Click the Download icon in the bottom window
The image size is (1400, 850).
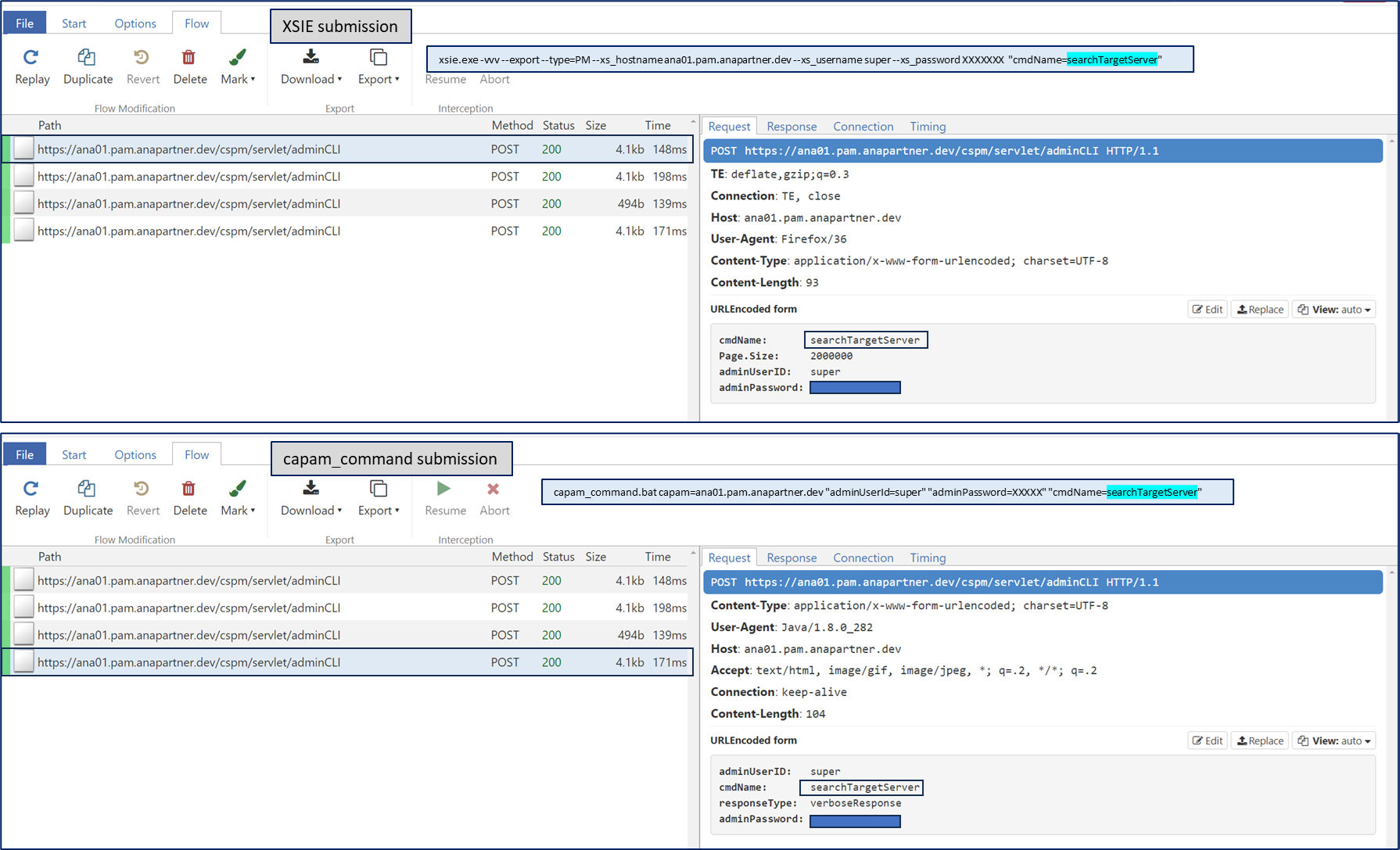311,490
